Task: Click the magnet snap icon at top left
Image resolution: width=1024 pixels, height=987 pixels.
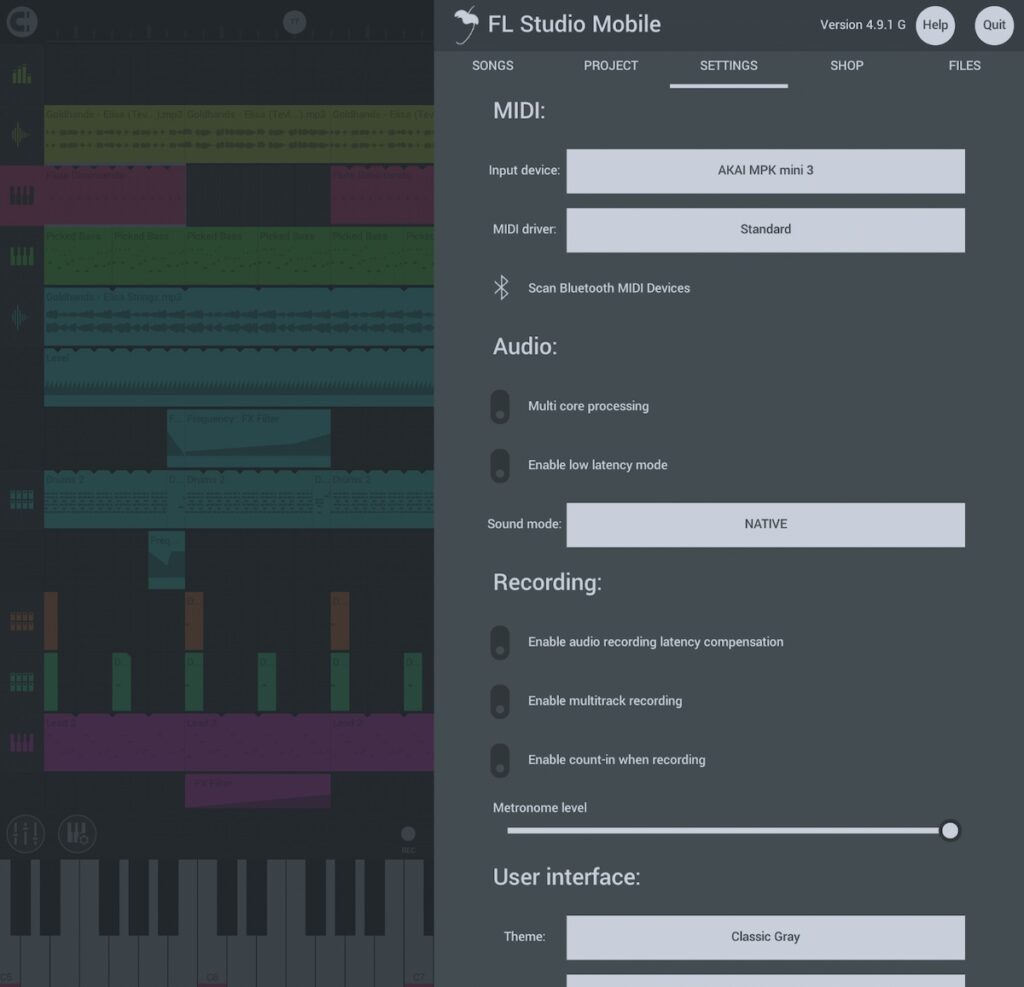Action: (x=22, y=21)
